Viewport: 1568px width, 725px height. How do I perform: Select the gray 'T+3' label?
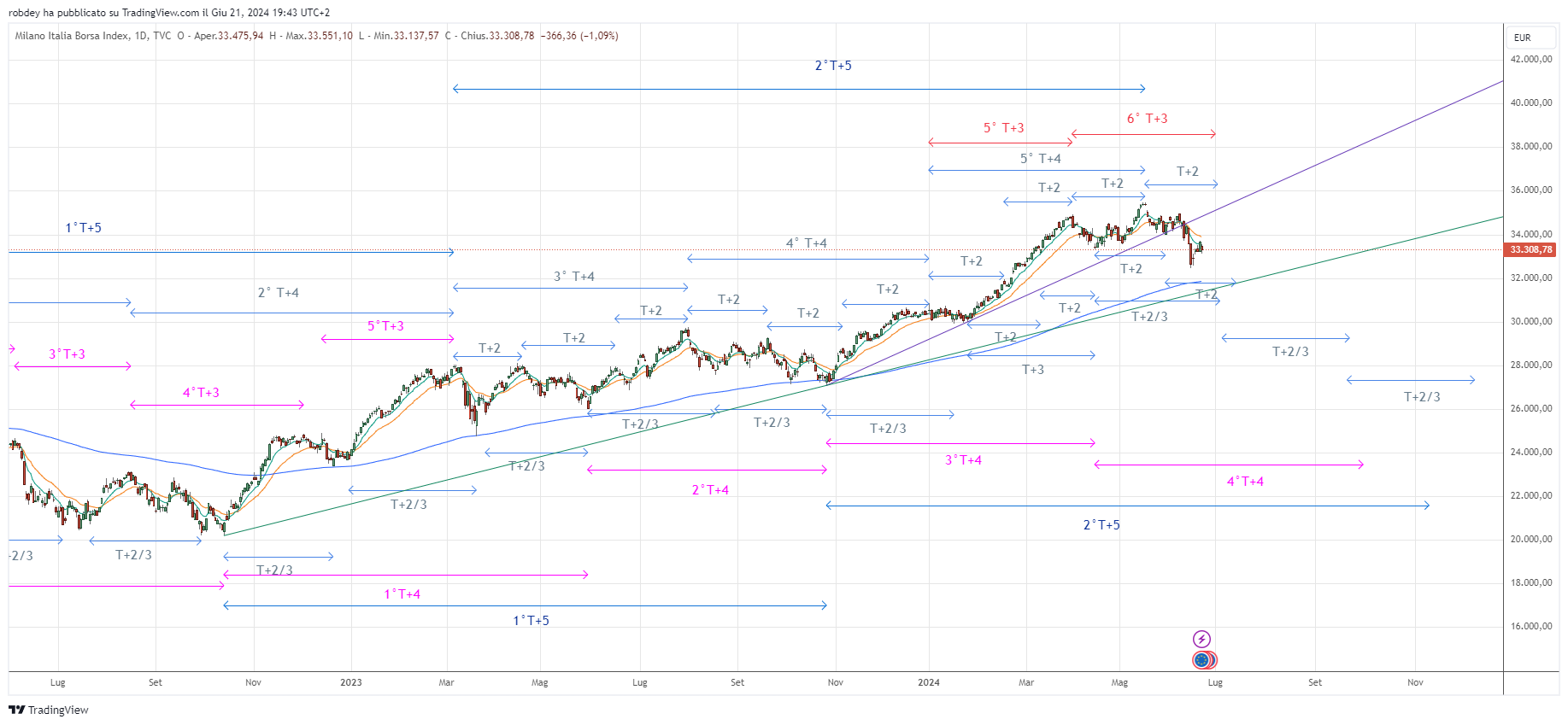[x=1033, y=370]
